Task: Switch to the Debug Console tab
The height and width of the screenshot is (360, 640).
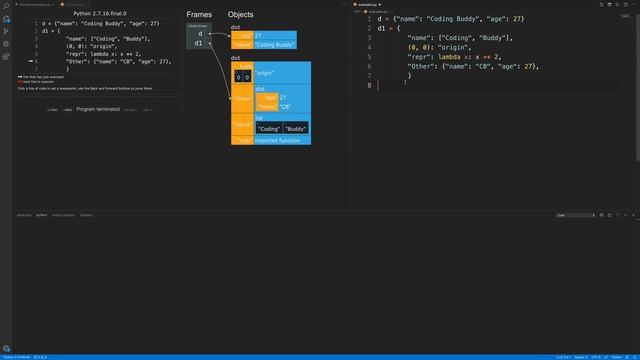Action: click(x=64, y=215)
